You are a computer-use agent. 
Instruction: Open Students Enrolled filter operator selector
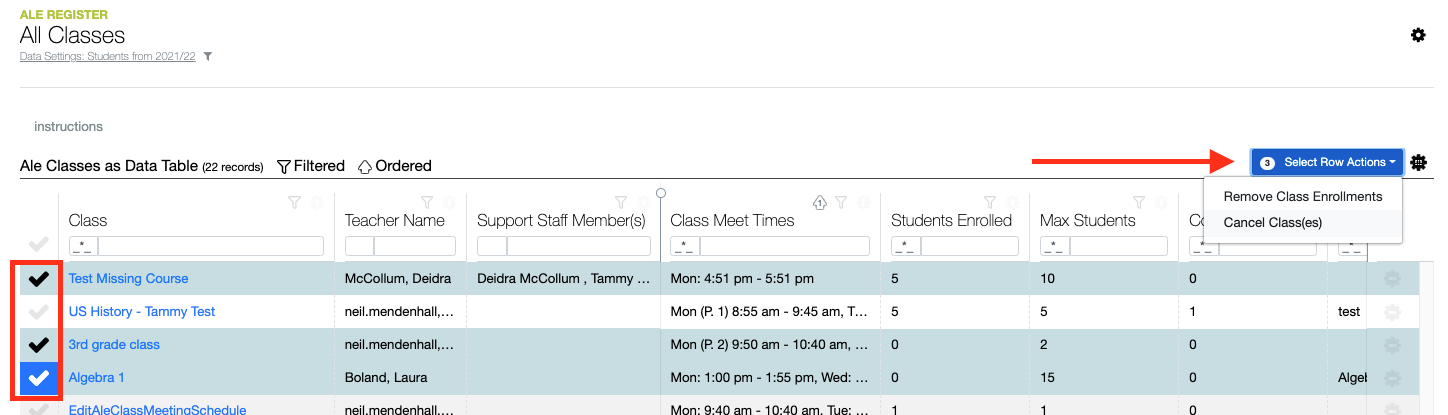click(x=905, y=246)
